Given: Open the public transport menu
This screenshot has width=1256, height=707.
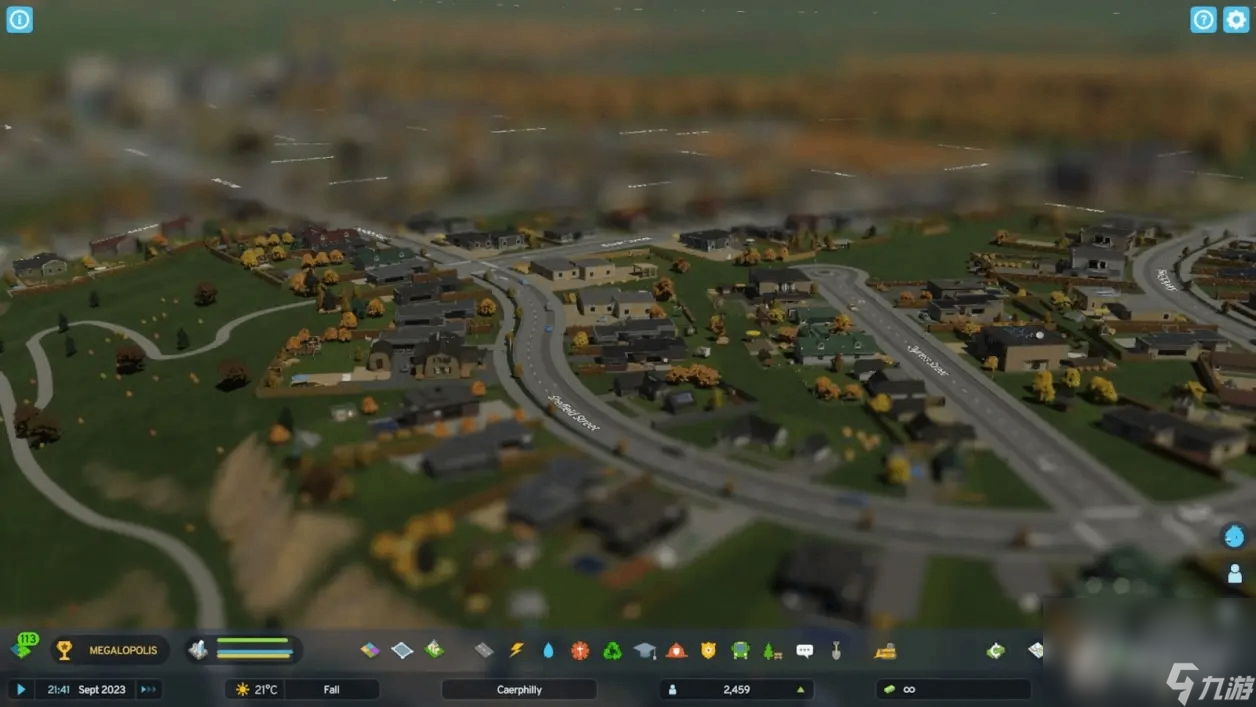Looking at the screenshot, I should [x=741, y=650].
